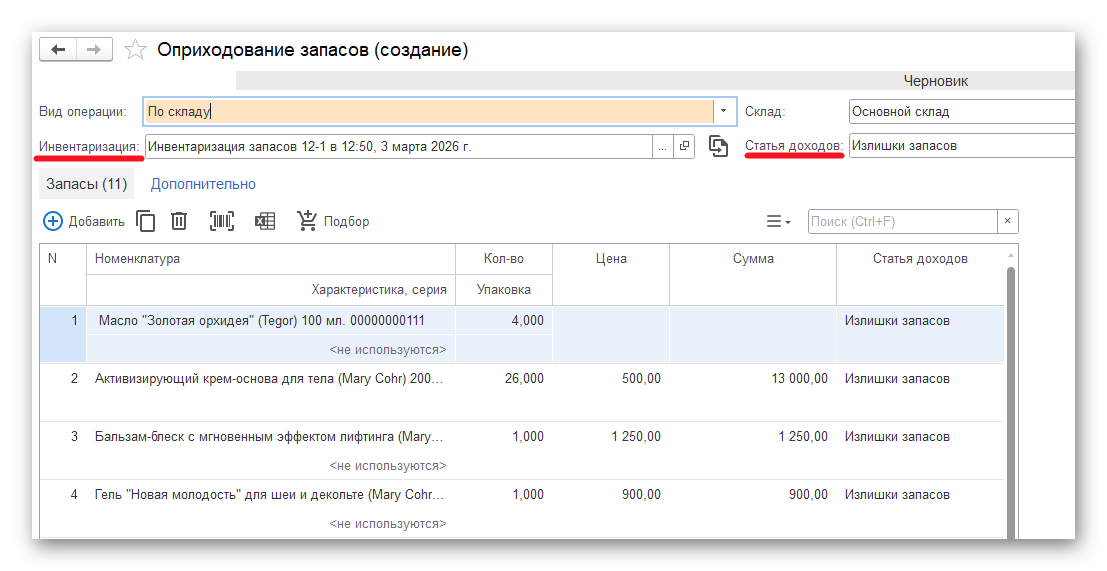
Task: Click the barcode scanner icon
Action: (x=222, y=221)
